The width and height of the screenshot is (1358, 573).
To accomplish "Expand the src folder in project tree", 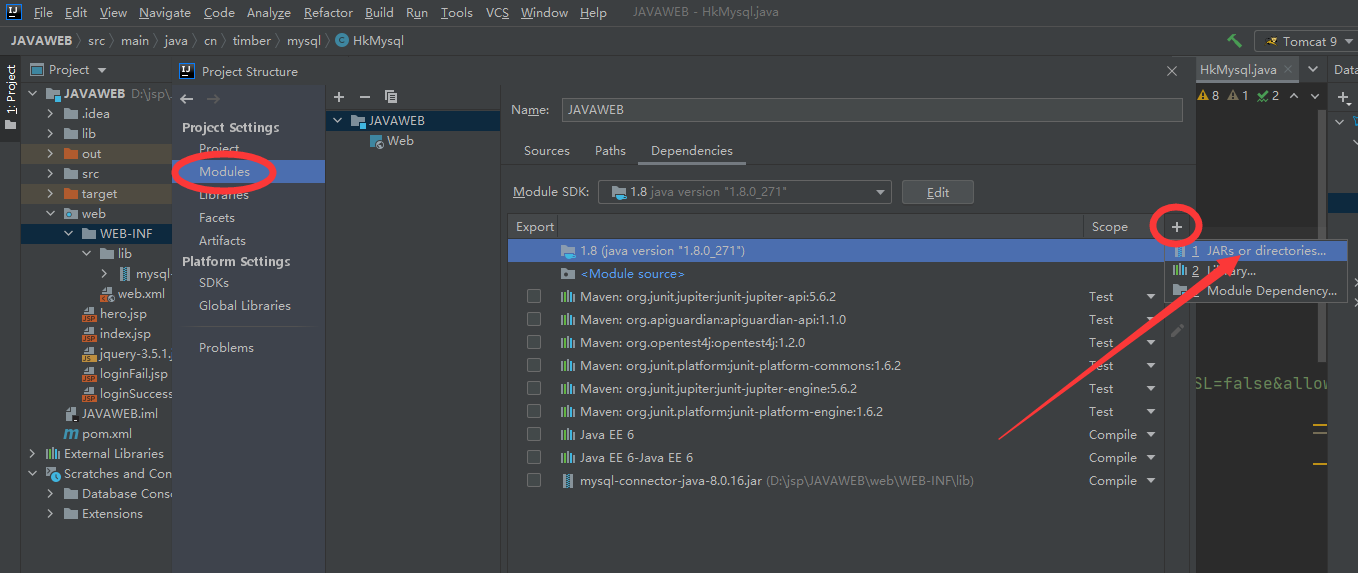I will click(x=51, y=173).
